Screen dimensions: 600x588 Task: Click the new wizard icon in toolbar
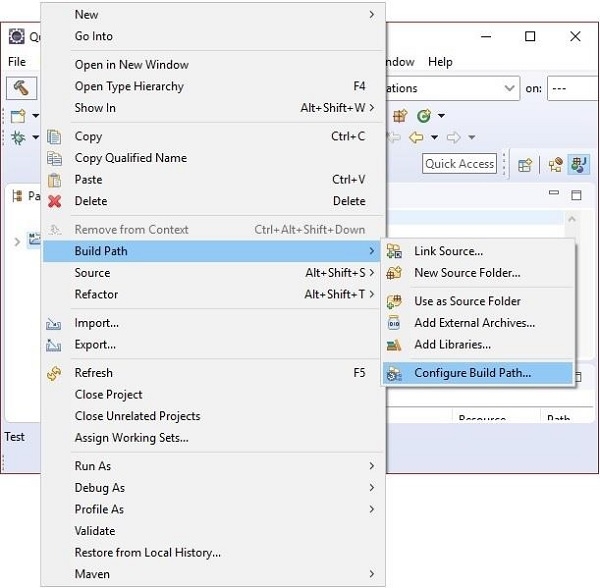tap(18, 116)
